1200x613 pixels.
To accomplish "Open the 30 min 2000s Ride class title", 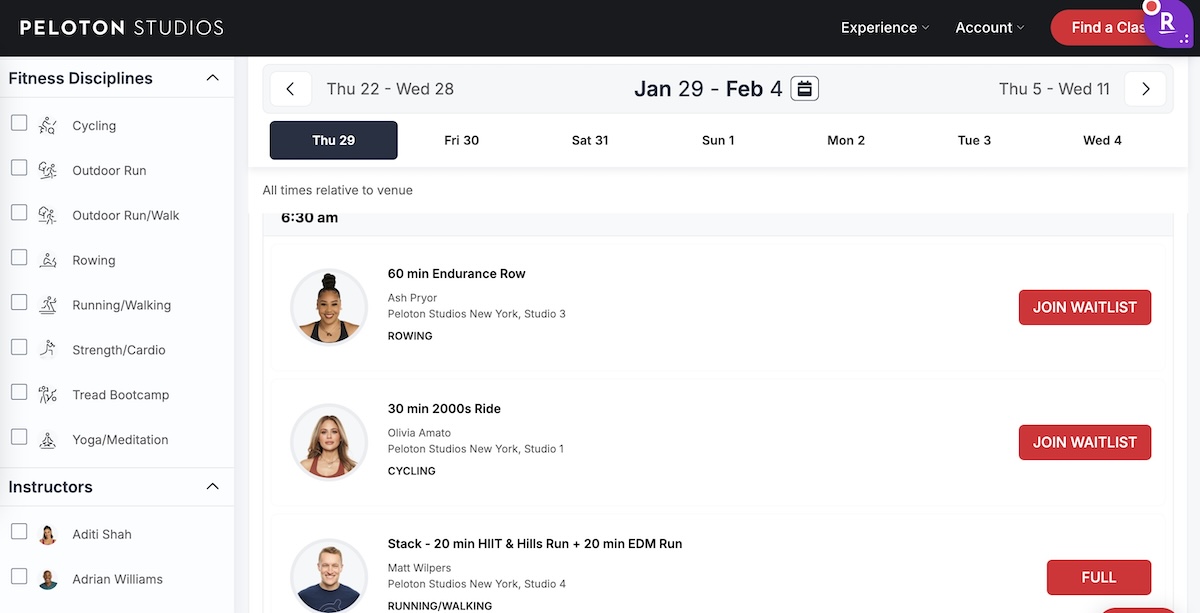I will (444, 409).
